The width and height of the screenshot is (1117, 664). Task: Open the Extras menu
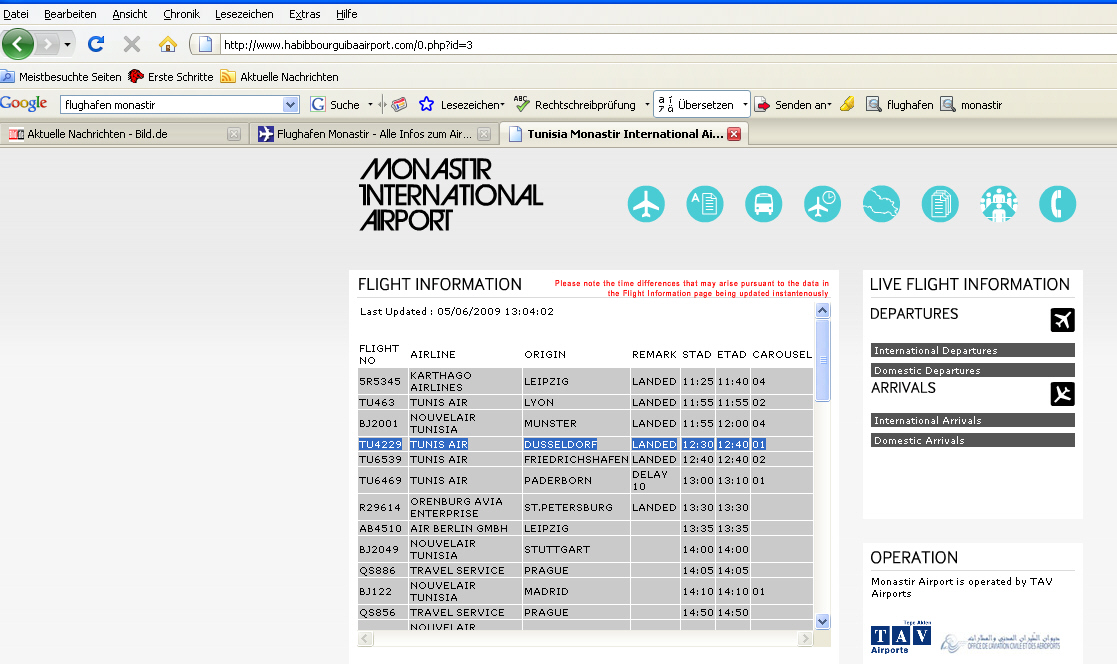[x=304, y=14]
